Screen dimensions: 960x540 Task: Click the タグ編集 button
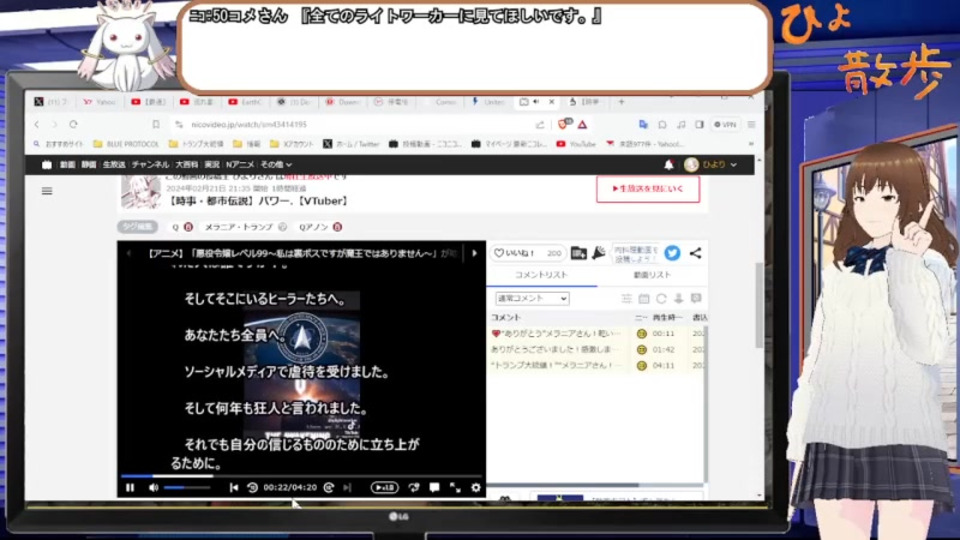pyautogui.click(x=138, y=227)
